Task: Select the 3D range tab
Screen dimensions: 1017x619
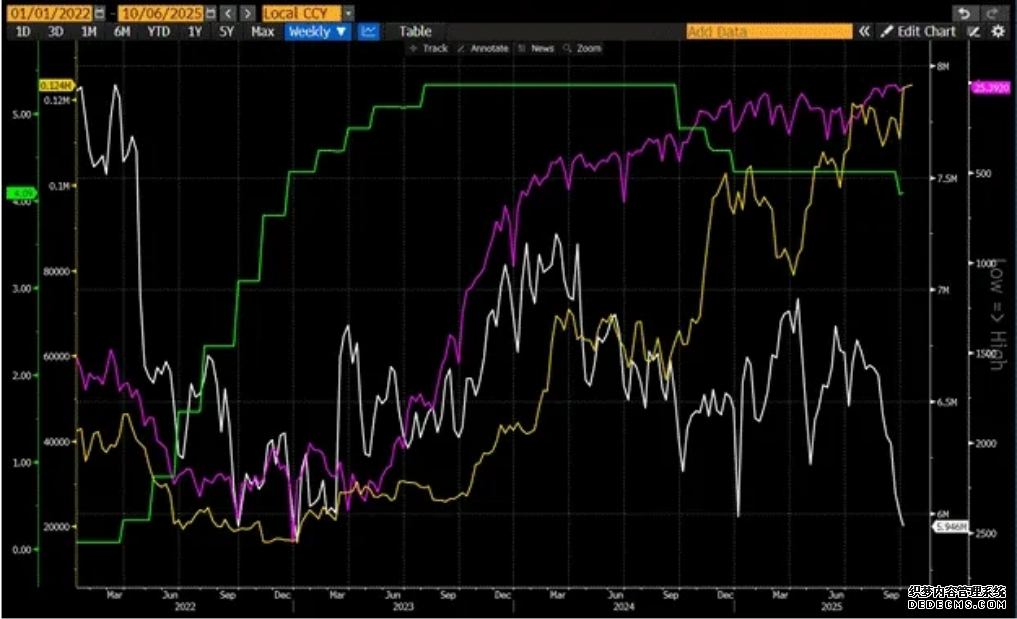Action: [56, 31]
